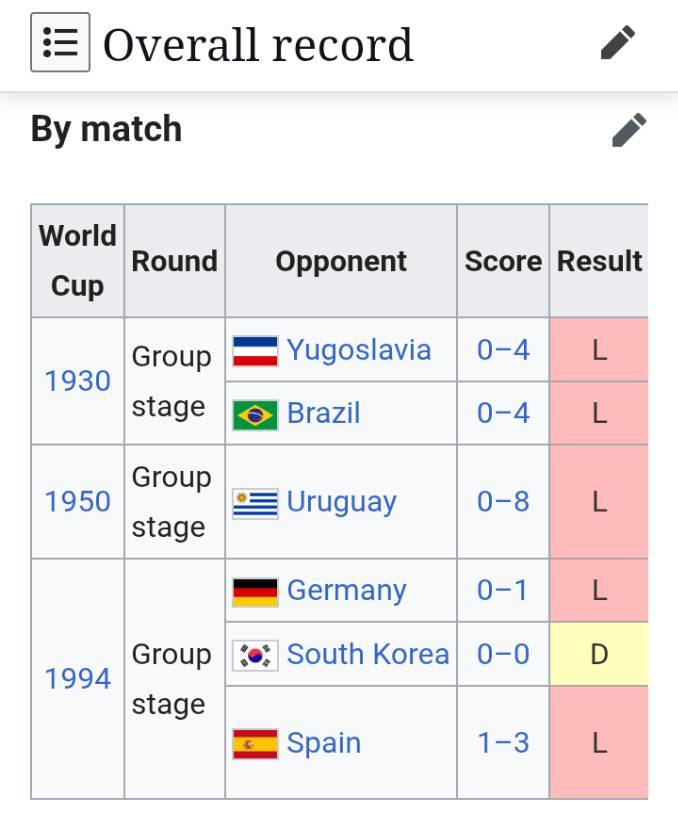Click the Germany flag icon

pyautogui.click(x=255, y=591)
